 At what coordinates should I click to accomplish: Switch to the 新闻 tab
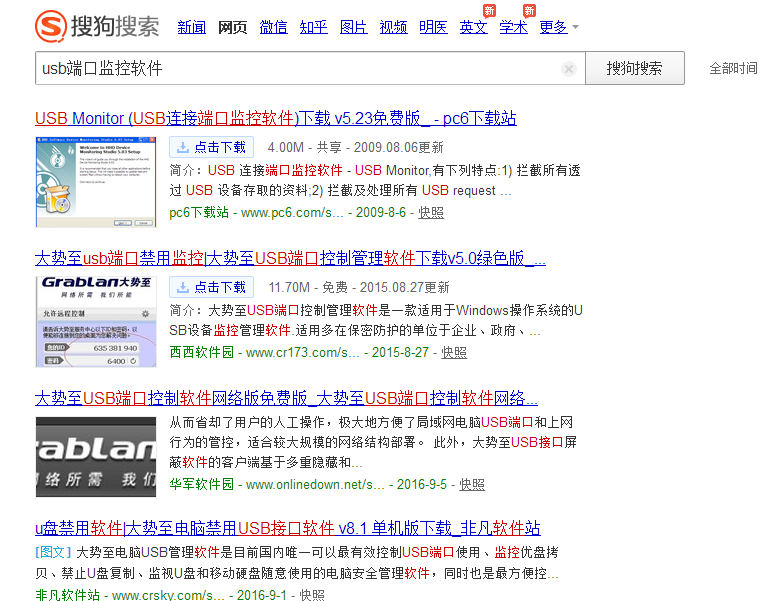(x=192, y=27)
